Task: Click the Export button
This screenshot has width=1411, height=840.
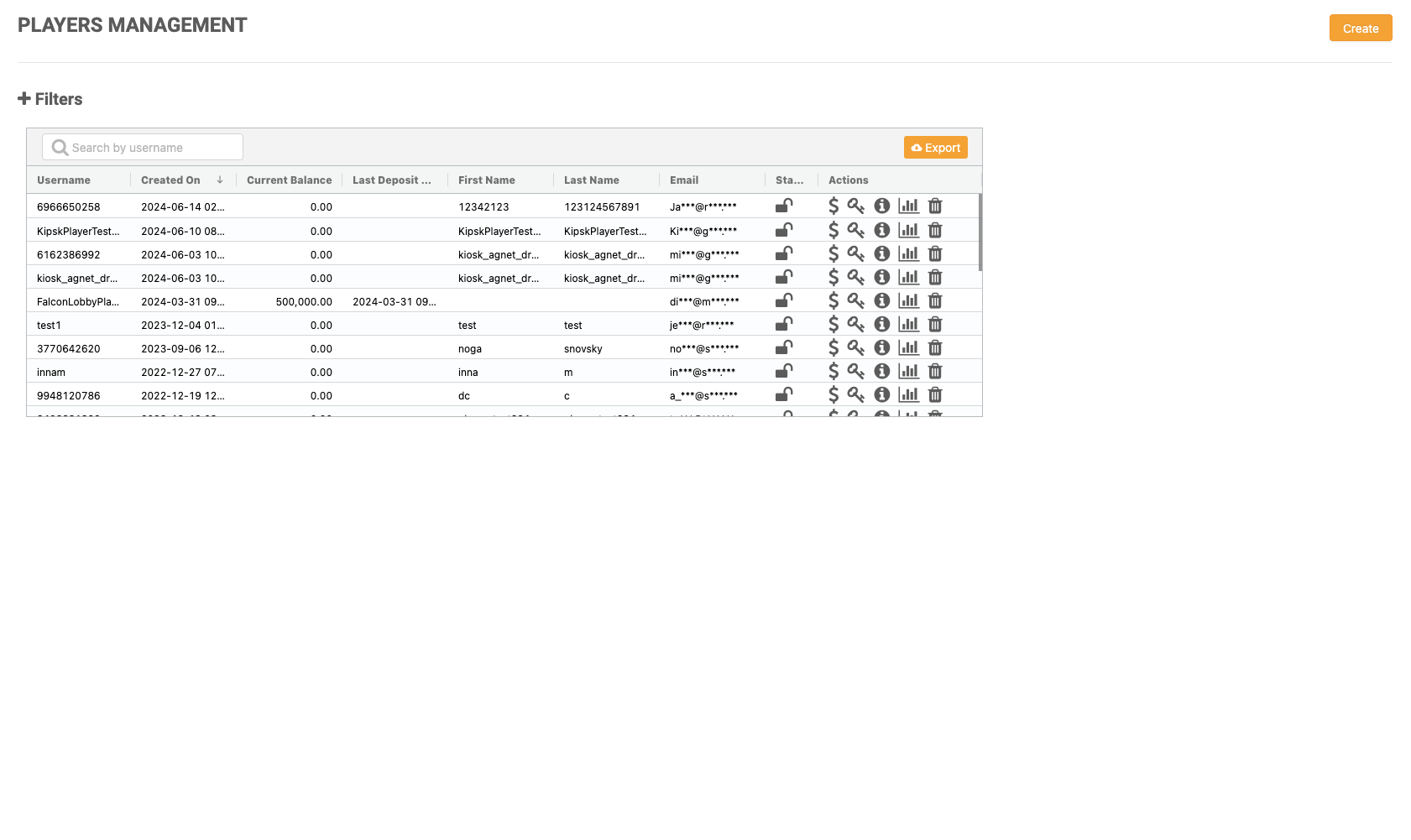Action: [935, 148]
